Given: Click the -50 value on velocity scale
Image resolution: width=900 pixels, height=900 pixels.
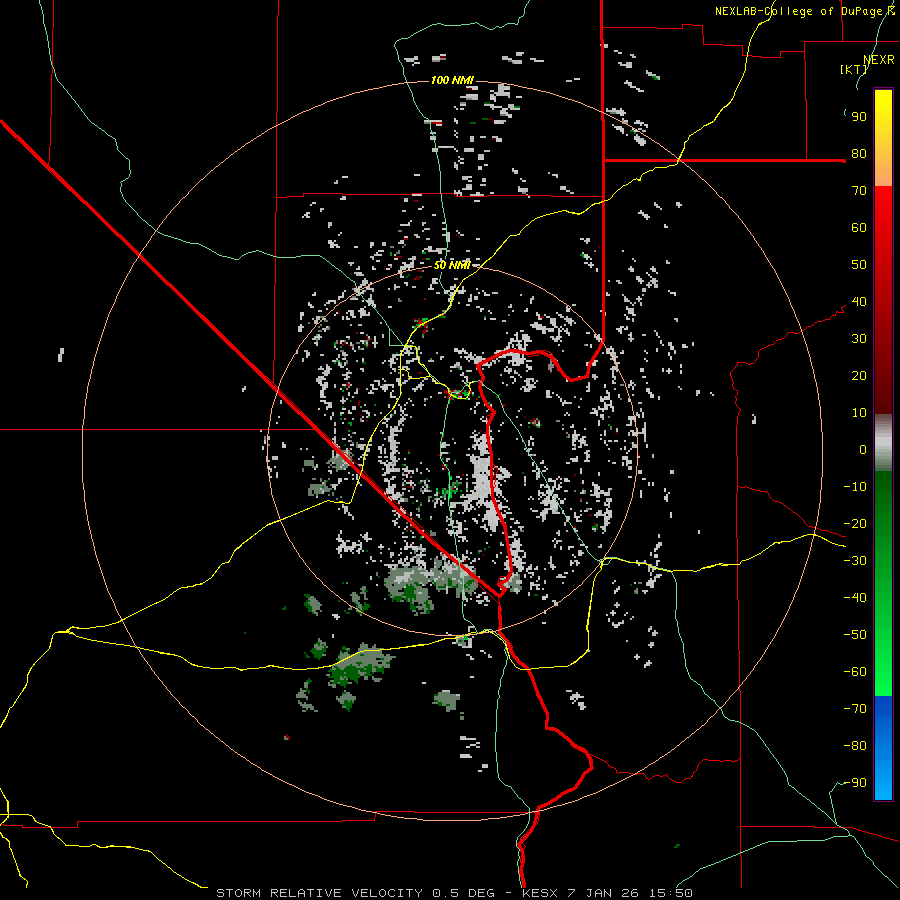Looking at the screenshot, I should (x=855, y=635).
